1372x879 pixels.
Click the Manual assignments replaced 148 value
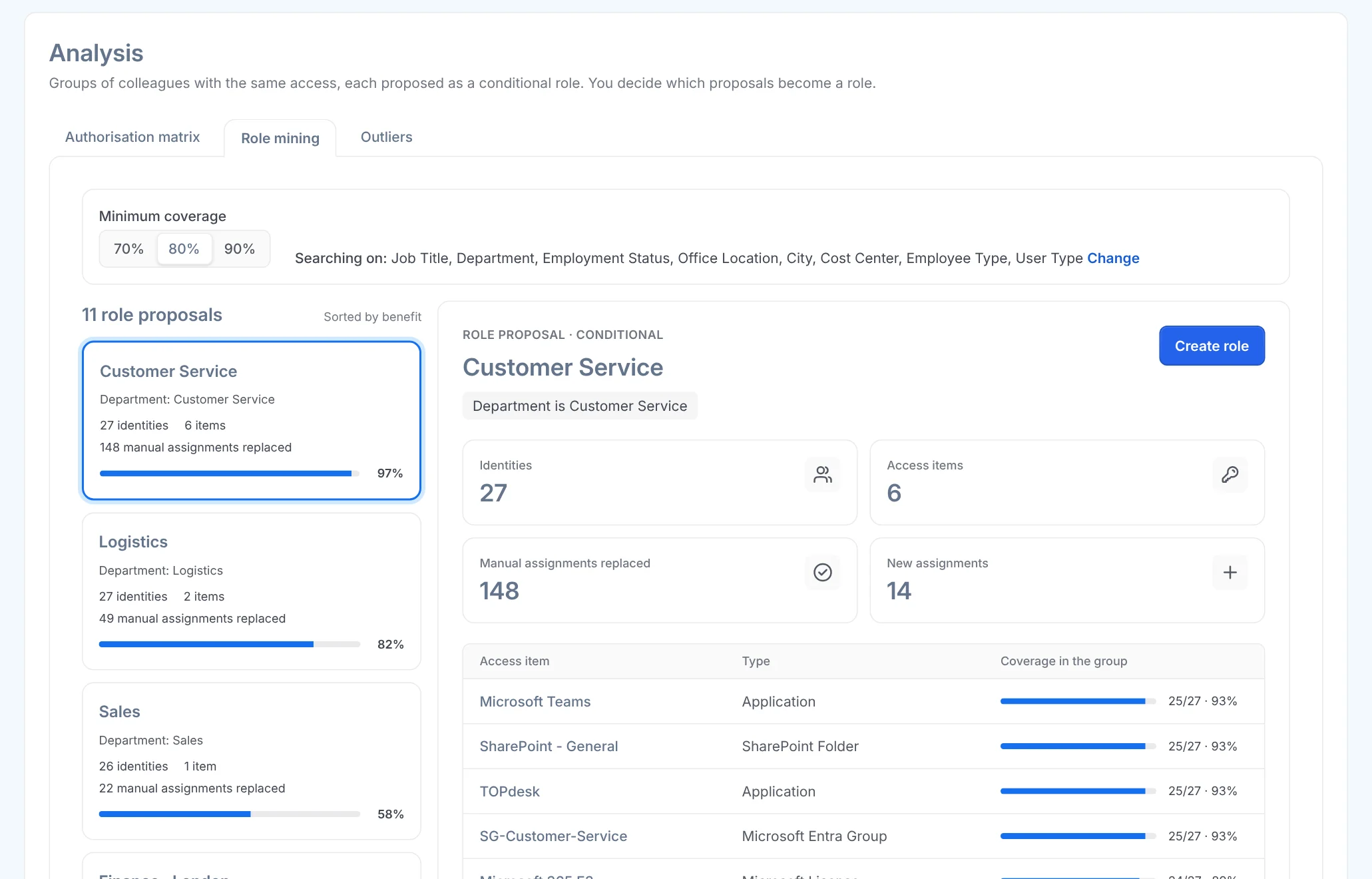(x=499, y=591)
